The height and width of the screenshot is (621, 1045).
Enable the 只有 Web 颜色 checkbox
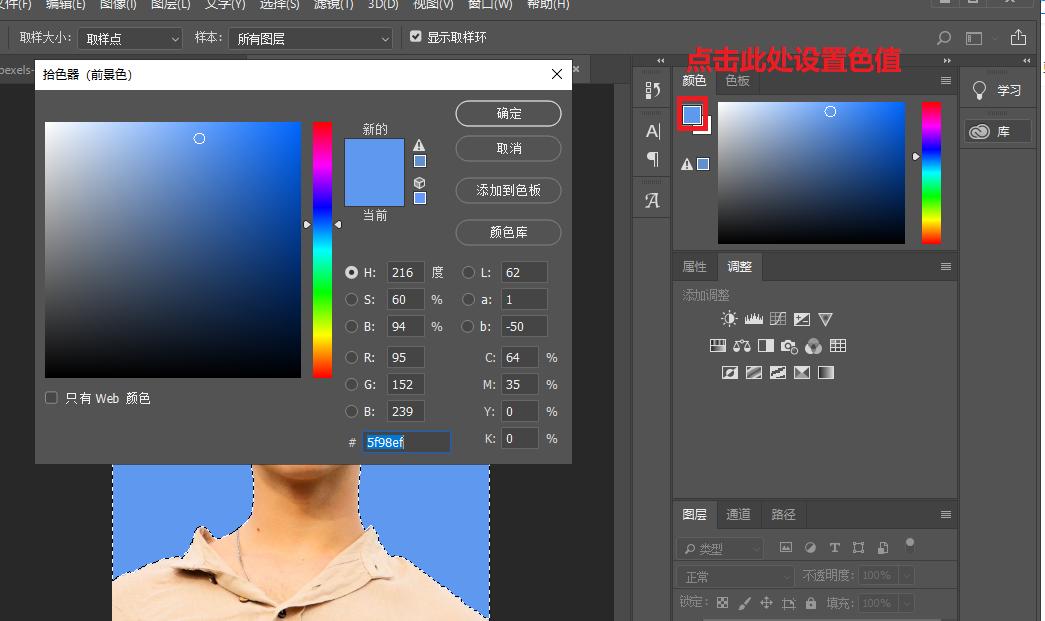(x=51, y=397)
